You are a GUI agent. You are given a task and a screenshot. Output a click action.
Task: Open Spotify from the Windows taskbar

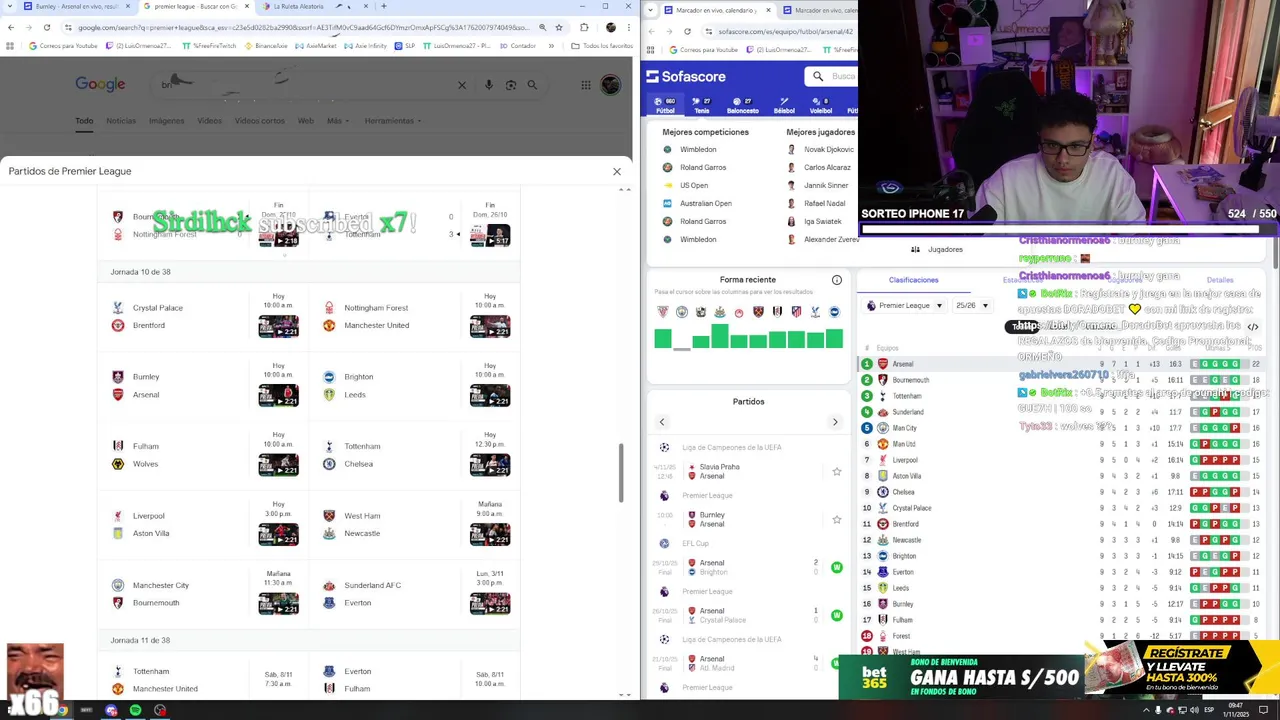coord(135,711)
